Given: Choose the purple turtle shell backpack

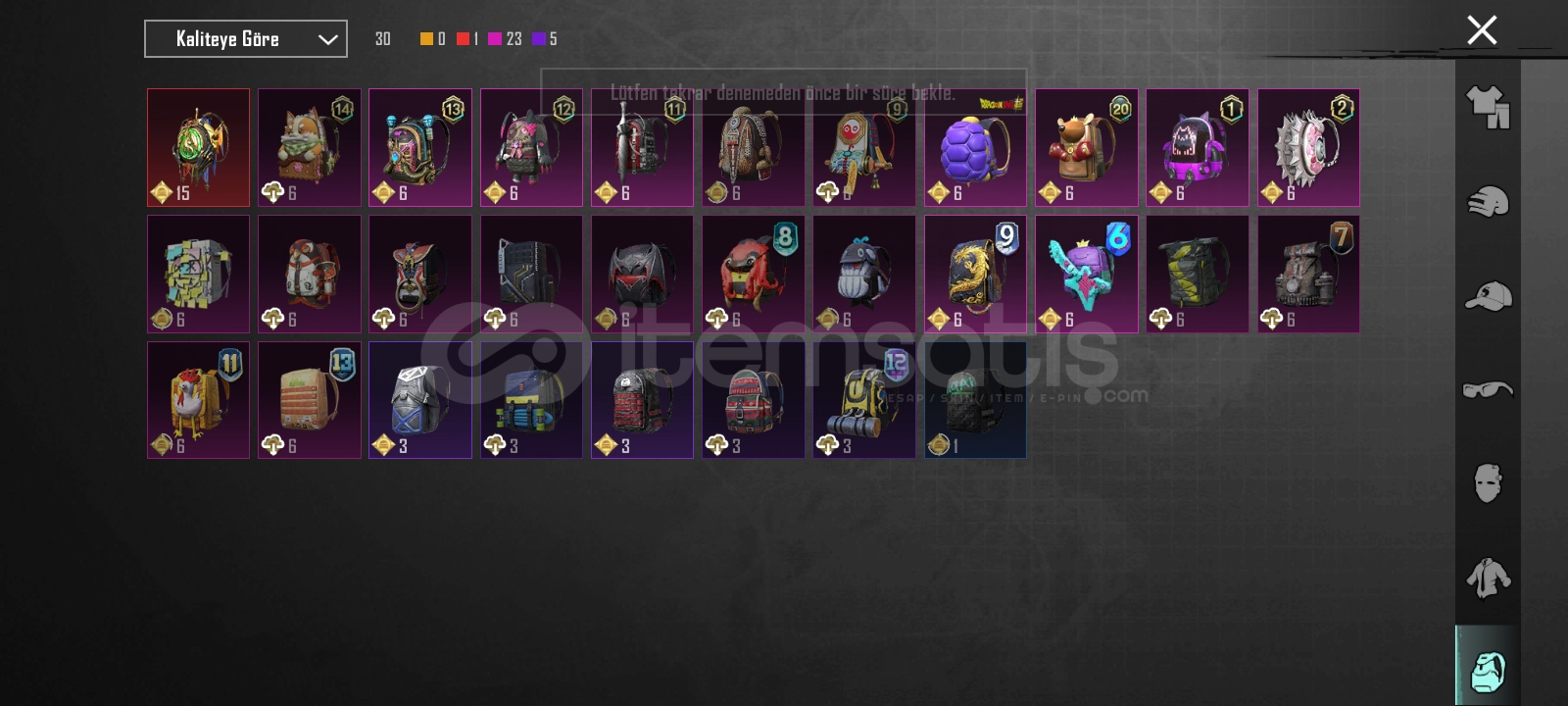Looking at the screenshot, I should click(x=975, y=148).
